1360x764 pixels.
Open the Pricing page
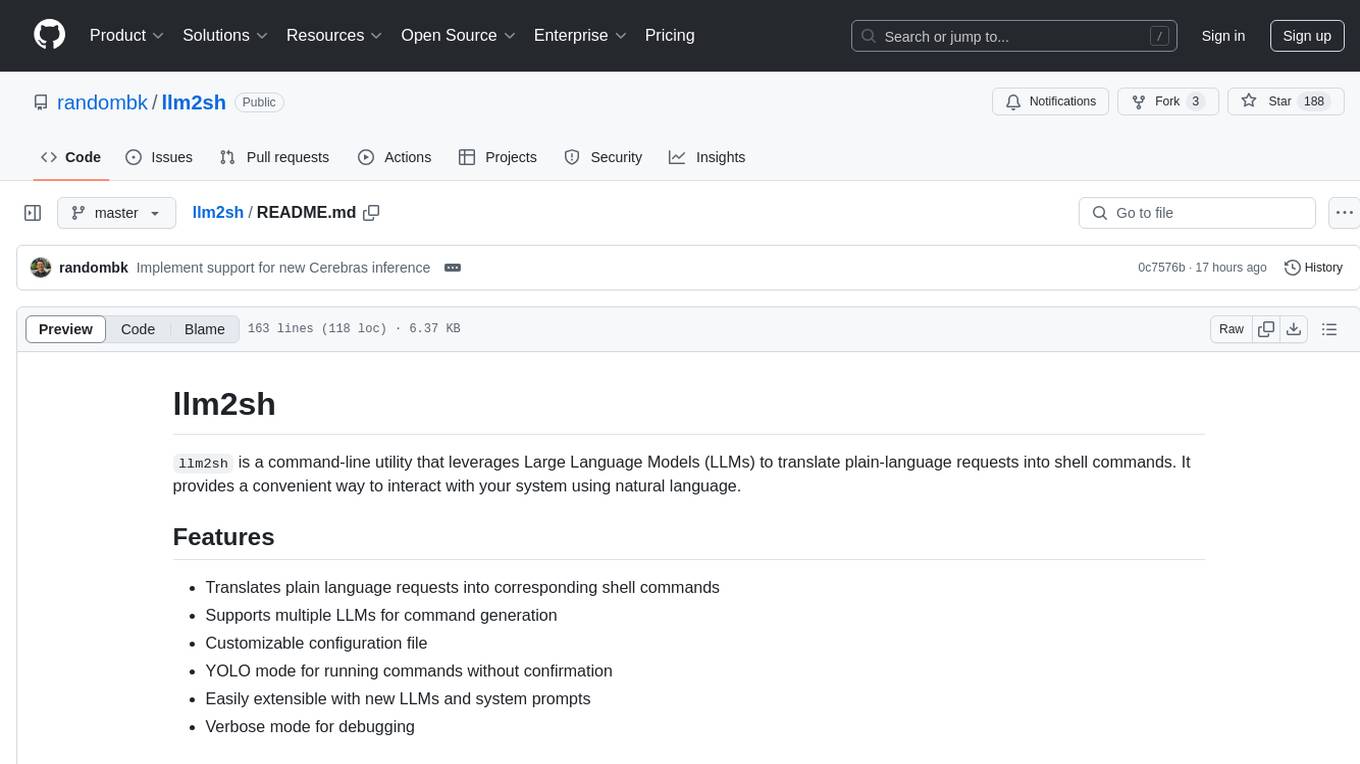[x=670, y=35]
